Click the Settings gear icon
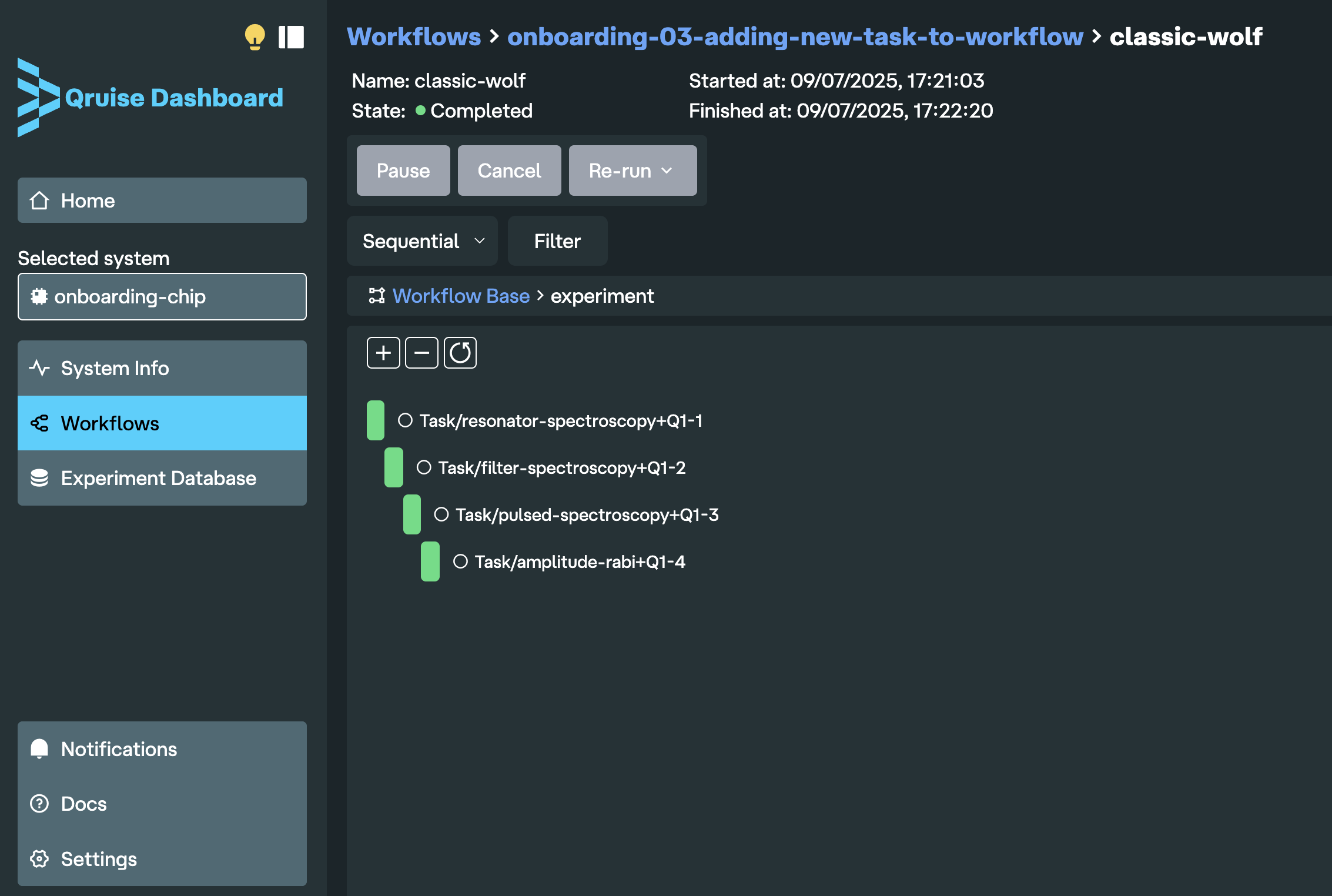Image resolution: width=1332 pixels, height=896 pixels. click(x=39, y=859)
